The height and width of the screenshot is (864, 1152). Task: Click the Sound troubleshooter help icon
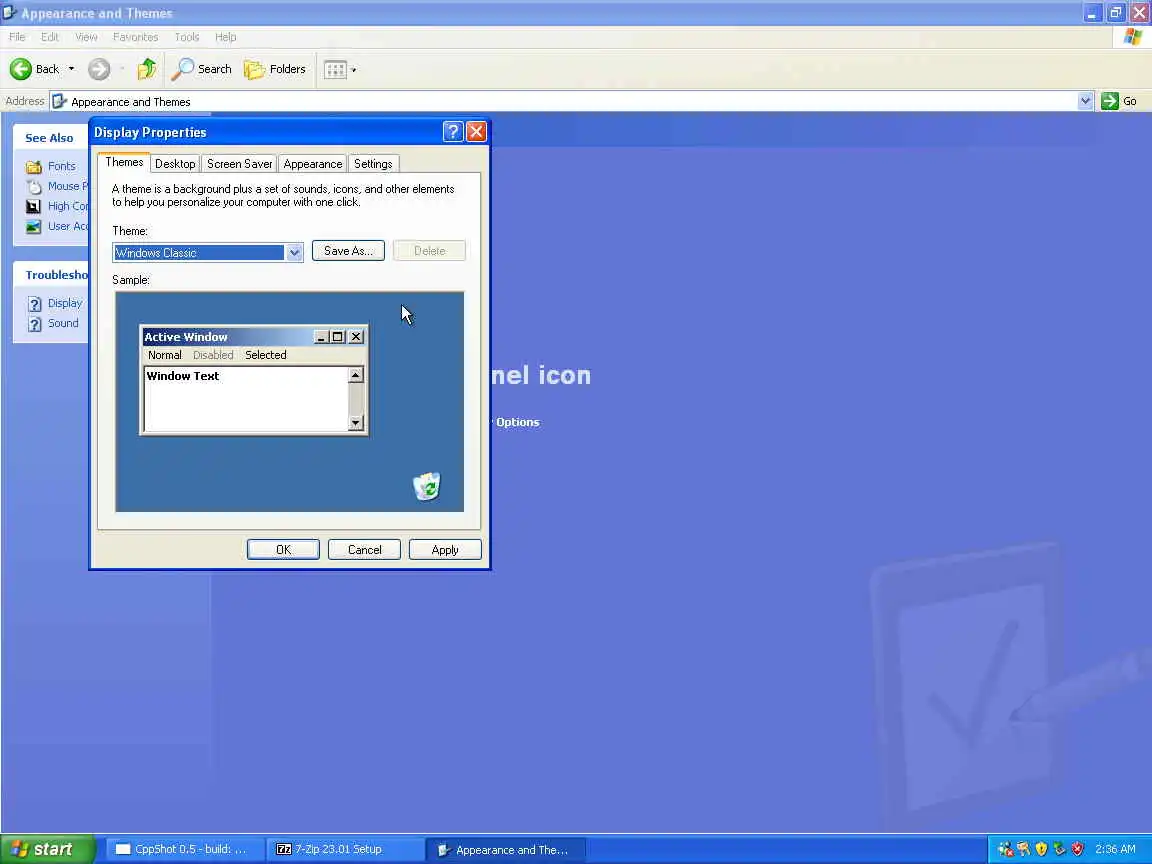[35, 324]
